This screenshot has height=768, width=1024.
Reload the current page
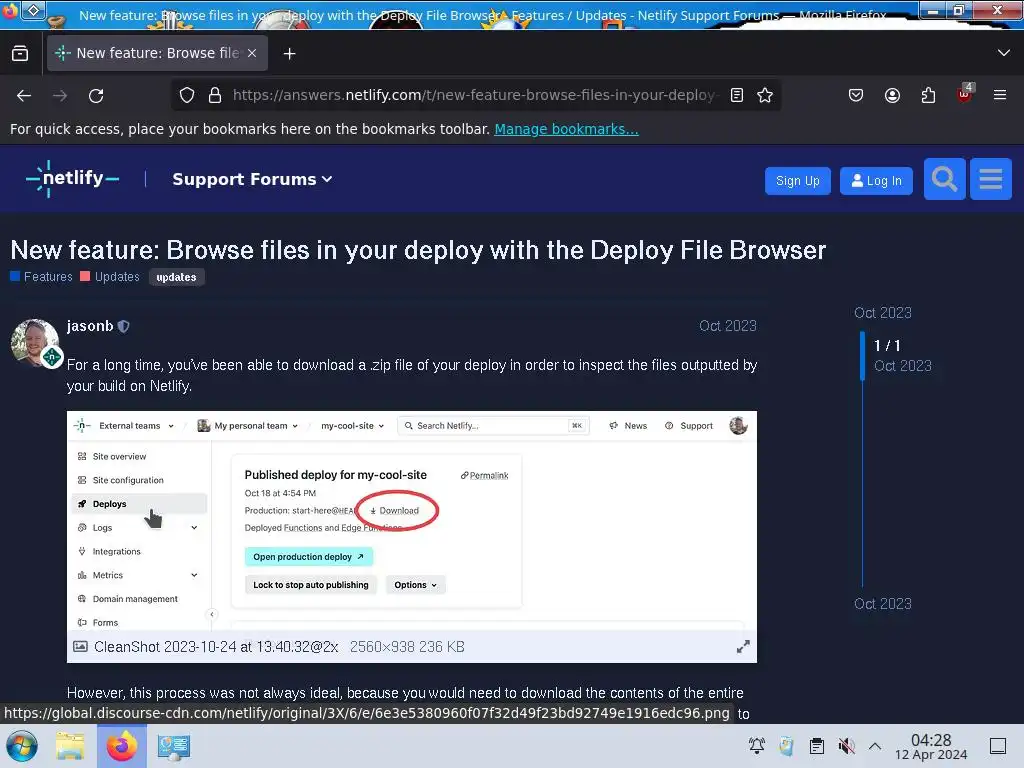96,96
